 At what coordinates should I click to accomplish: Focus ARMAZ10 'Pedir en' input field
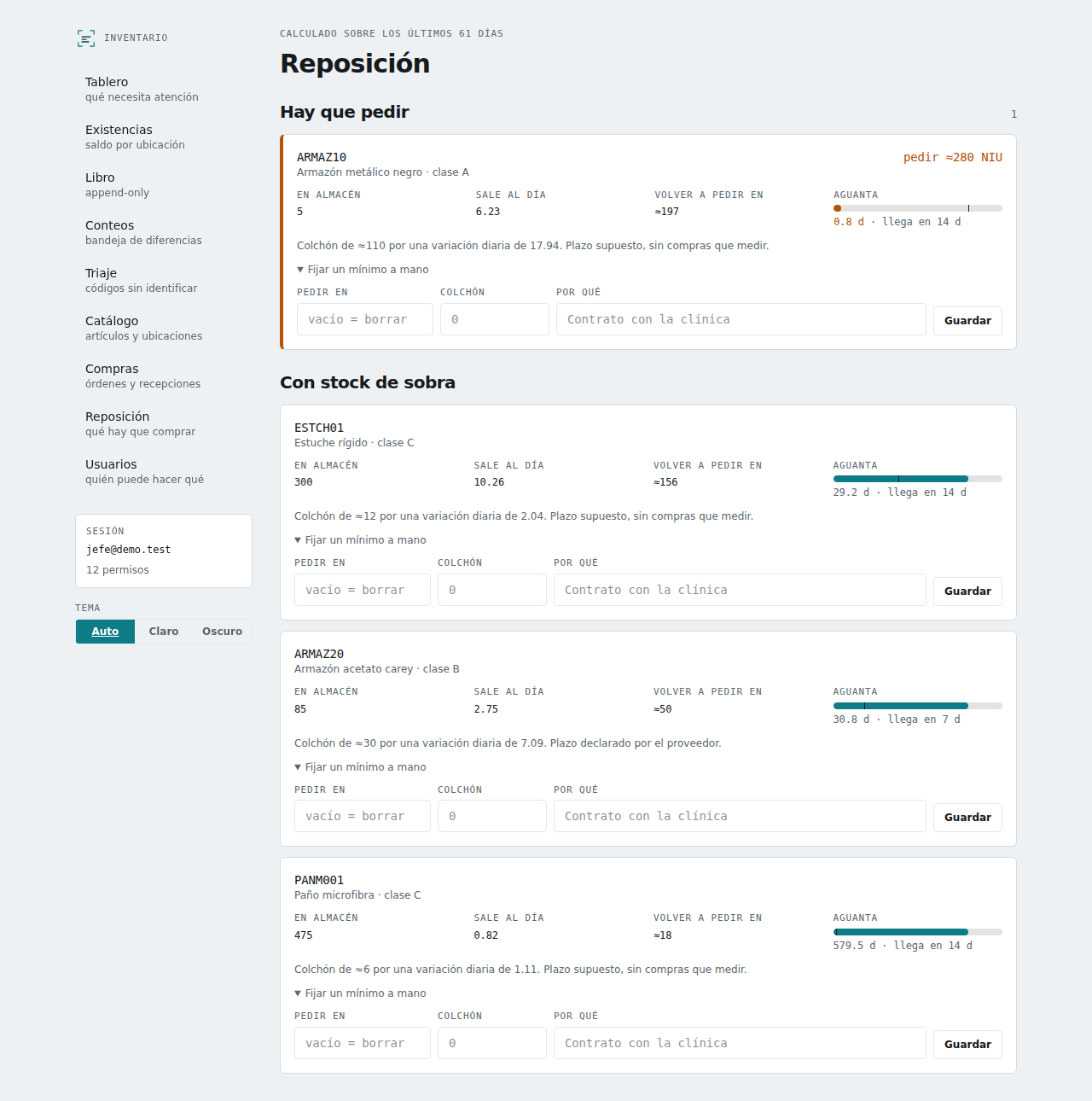tap(365, 319)
